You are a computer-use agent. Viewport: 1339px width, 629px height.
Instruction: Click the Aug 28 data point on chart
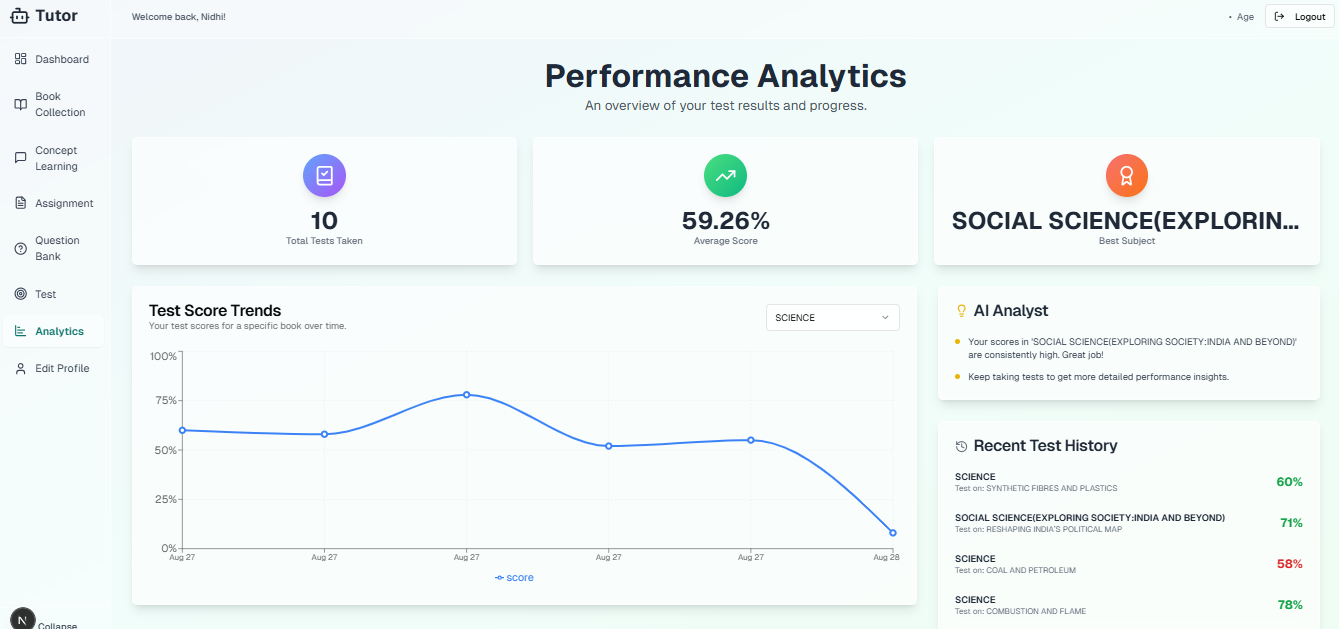click(x=893, y=533)
